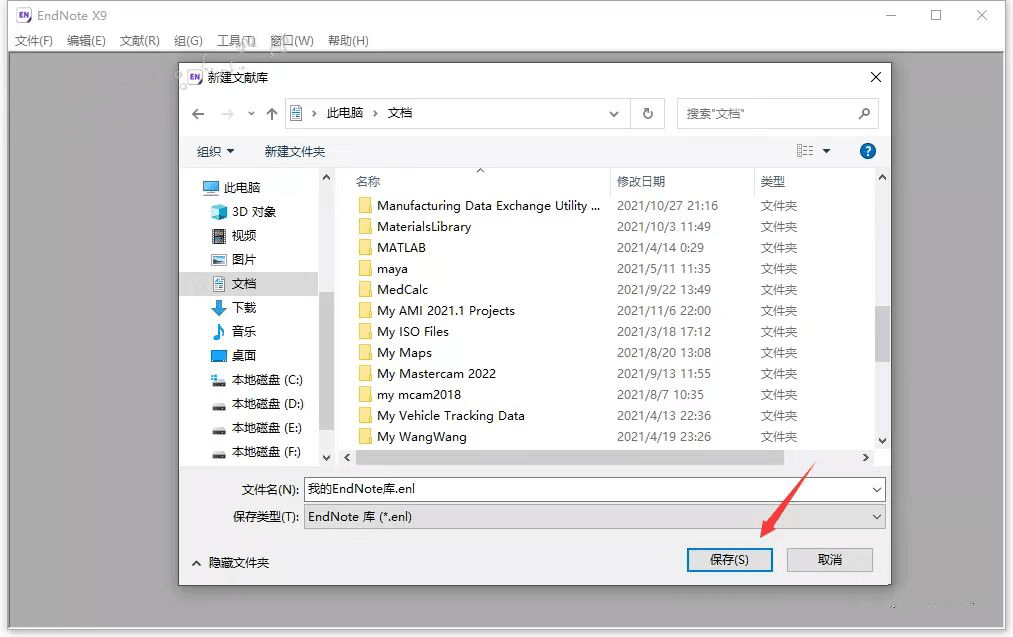1013x637 pixels.
Task: Refresh the 文档 folder listing
Action: 647,114
